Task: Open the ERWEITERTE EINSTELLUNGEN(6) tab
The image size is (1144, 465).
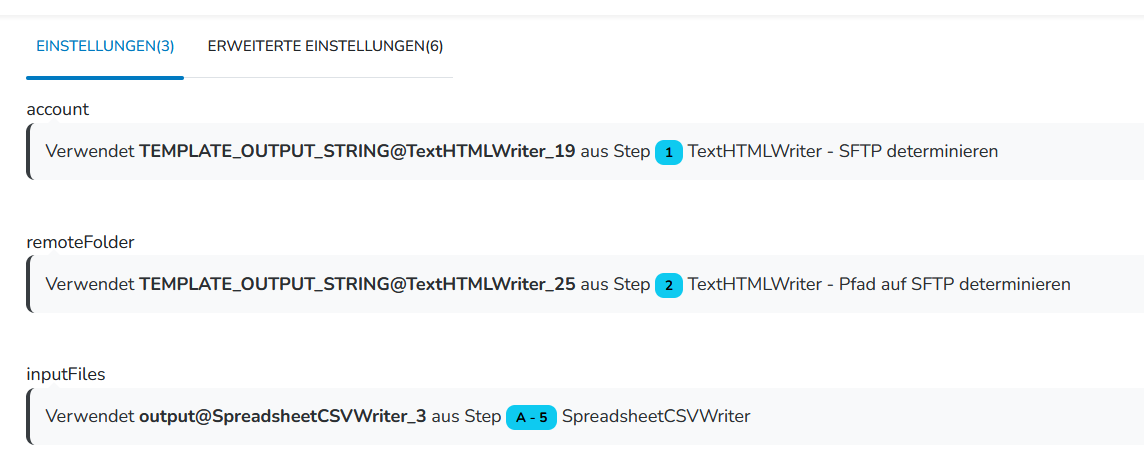Action: (325, 46)
